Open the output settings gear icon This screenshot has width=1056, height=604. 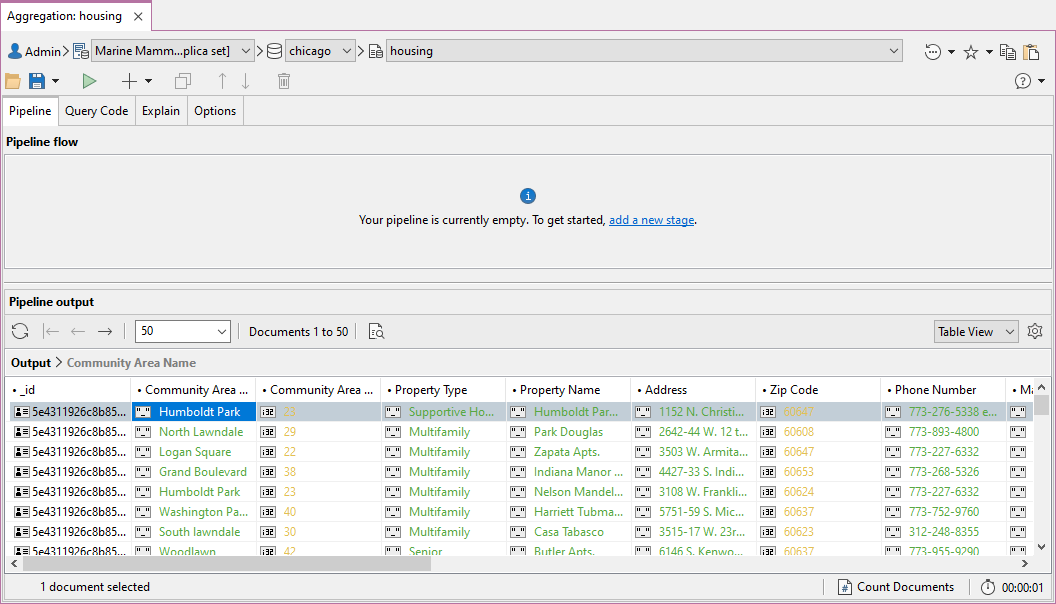(x=1035, y=332)
